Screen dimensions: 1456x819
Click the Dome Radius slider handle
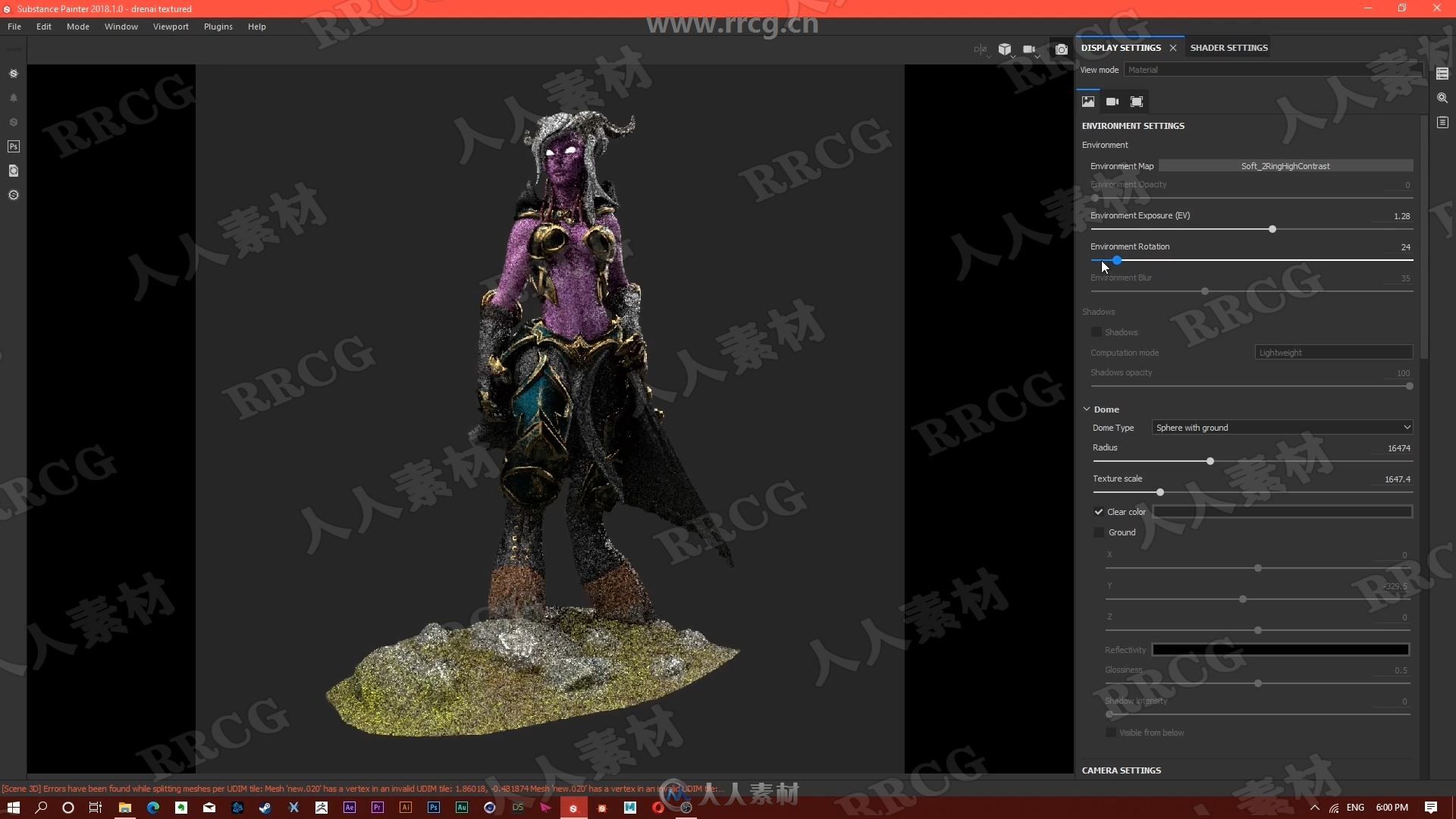click(x=1210, y=461)
